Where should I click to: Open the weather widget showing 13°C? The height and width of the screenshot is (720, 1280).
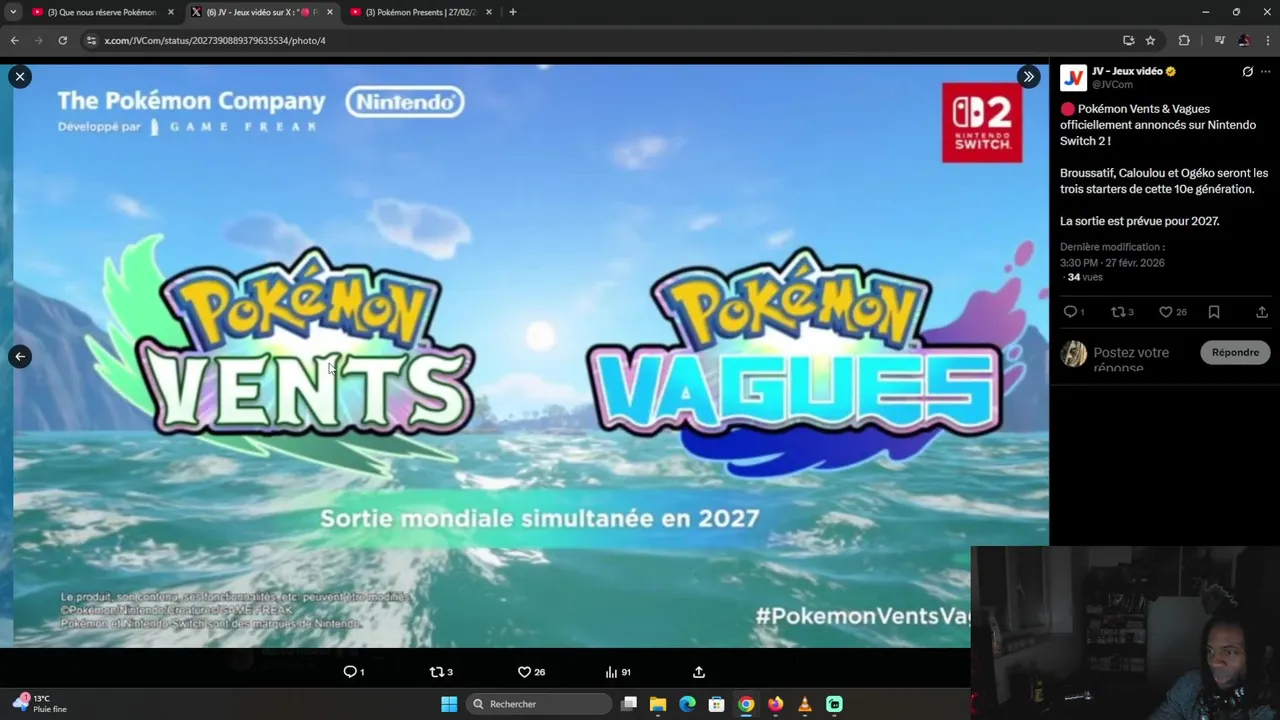pyautogui.click(x=40, y=704)
